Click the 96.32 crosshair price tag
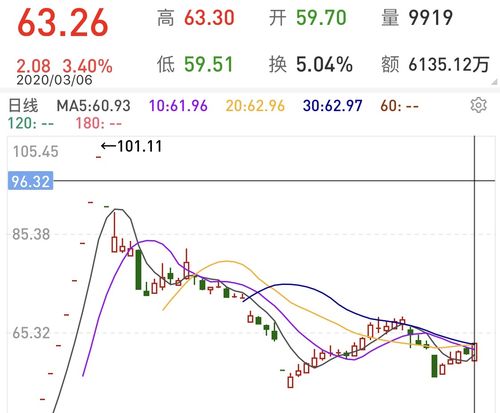 [30, 181]
